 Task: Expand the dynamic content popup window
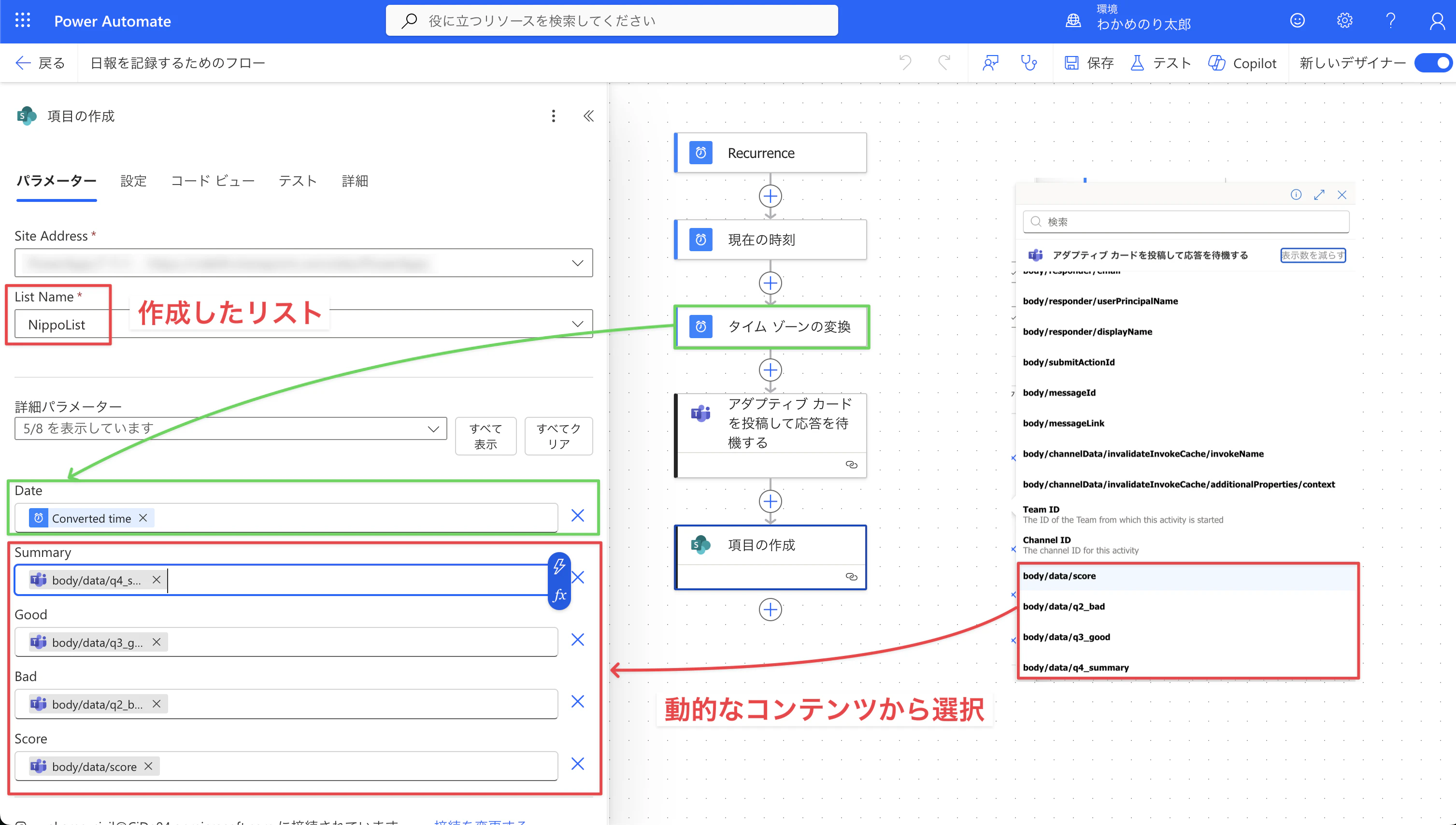[1319, 195]
